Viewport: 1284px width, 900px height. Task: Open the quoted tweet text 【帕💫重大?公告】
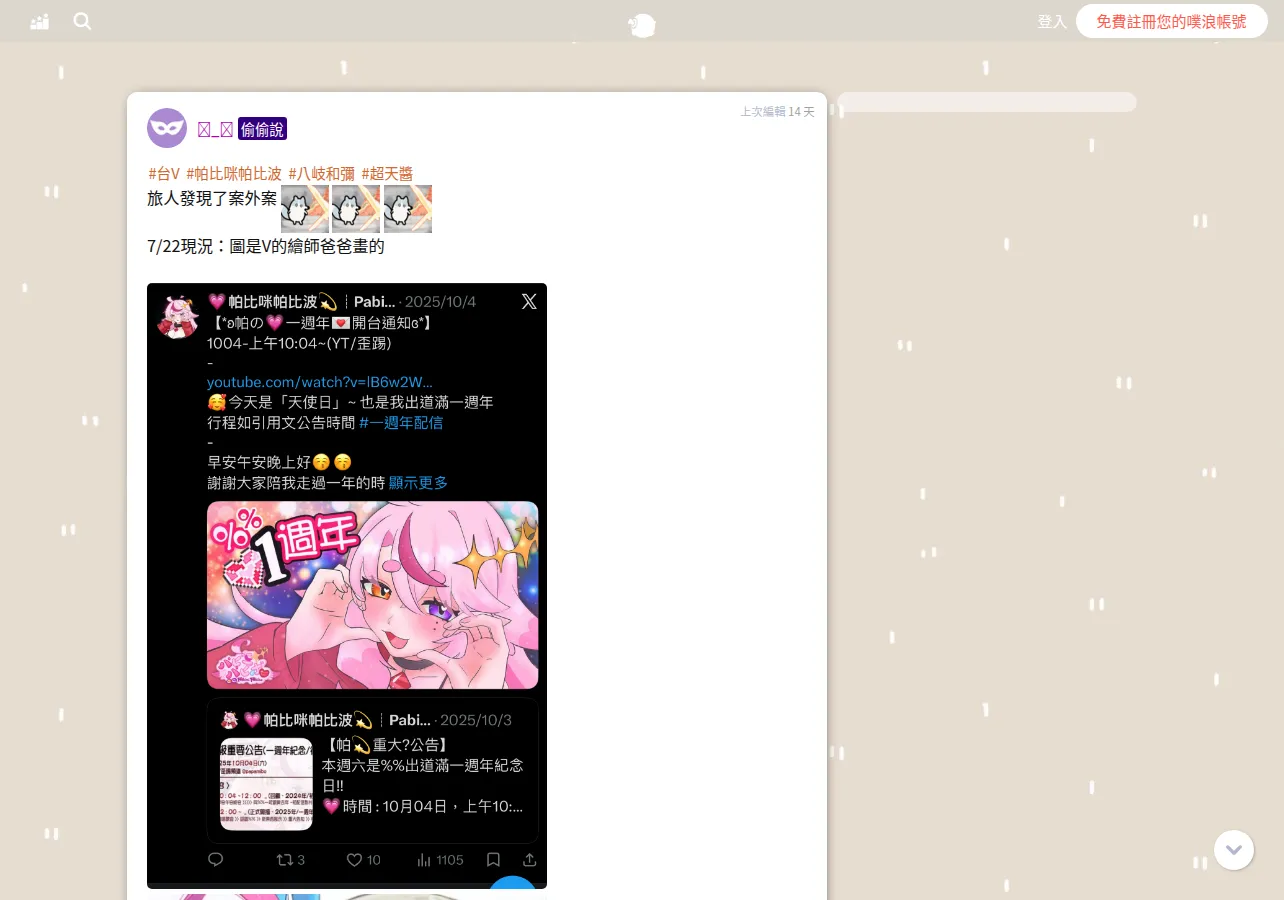pyautogui.click(x=388, y=745)
